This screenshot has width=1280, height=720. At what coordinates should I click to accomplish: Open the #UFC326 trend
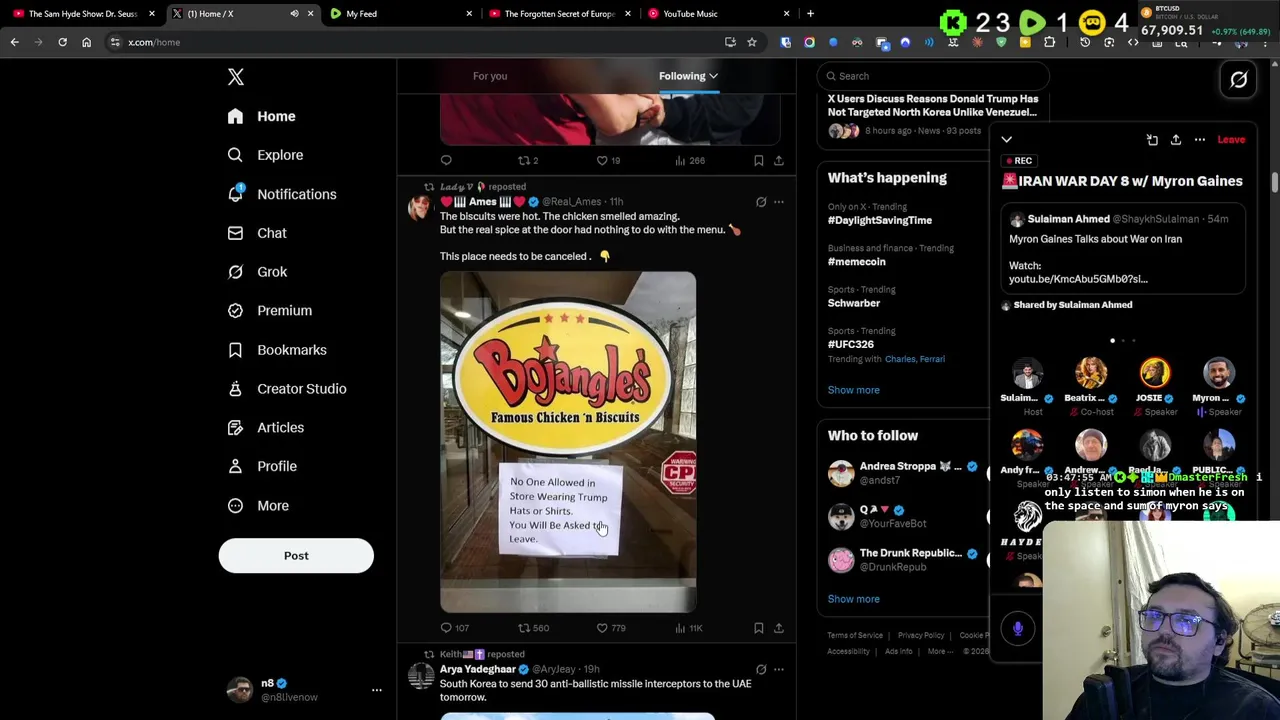coord(851,344)
